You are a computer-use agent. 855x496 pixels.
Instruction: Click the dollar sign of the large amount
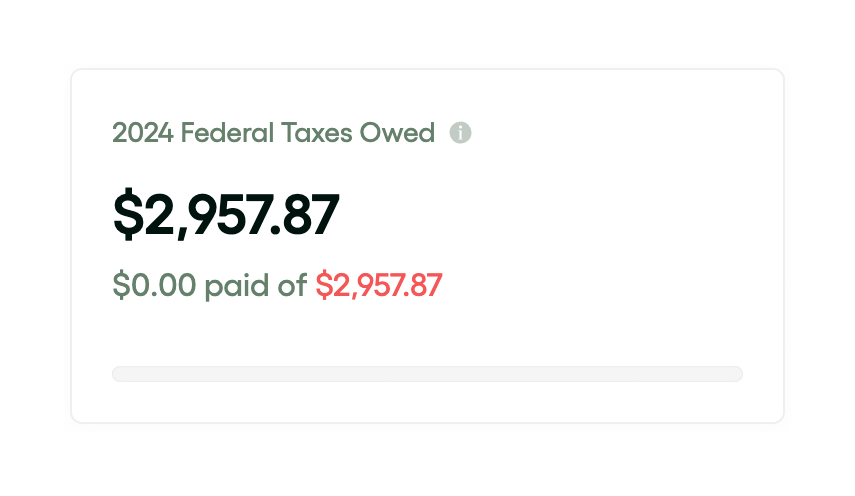(127, 215)
